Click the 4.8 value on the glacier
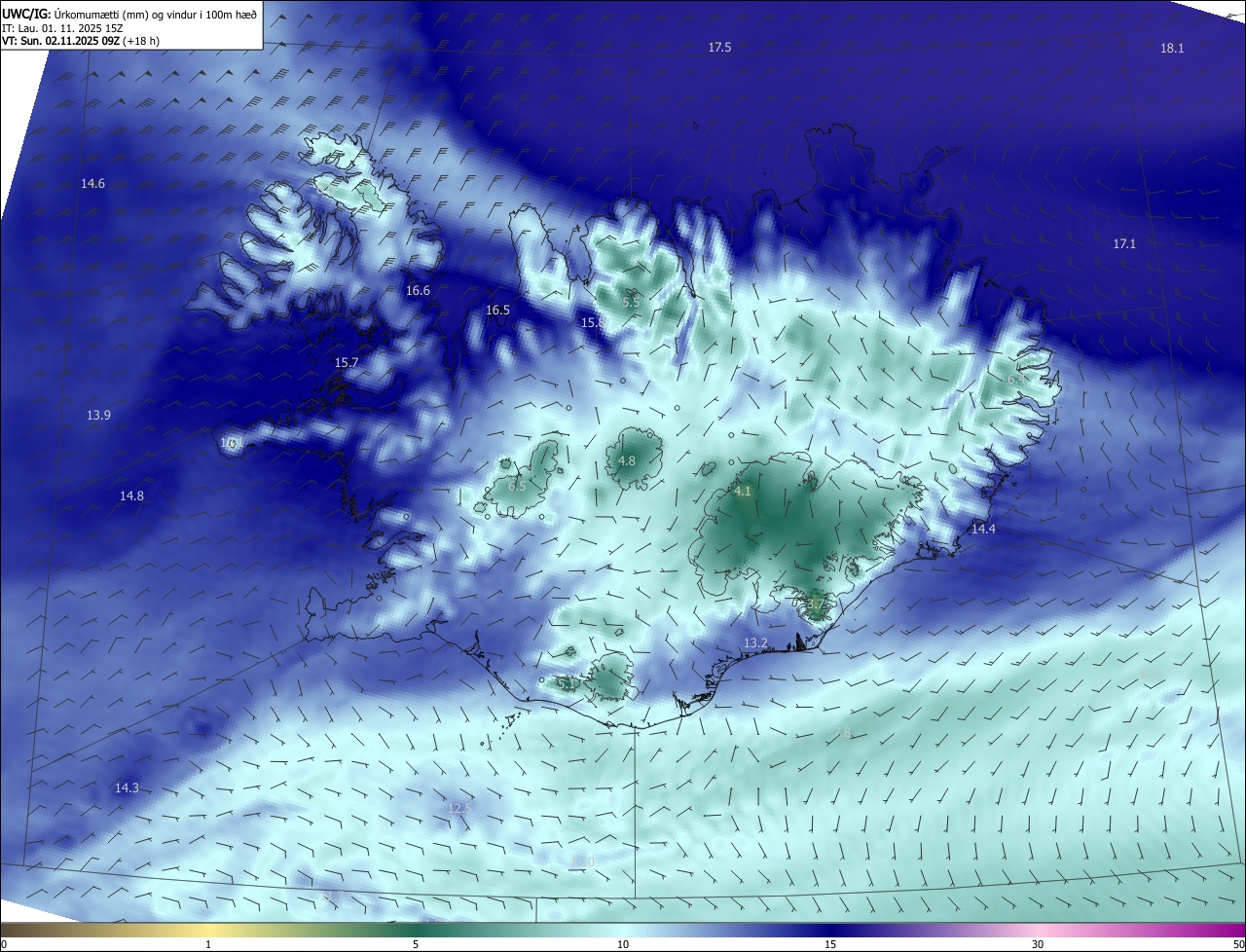The height and width of the screenshot is (952, 1246). pos(627,461)
